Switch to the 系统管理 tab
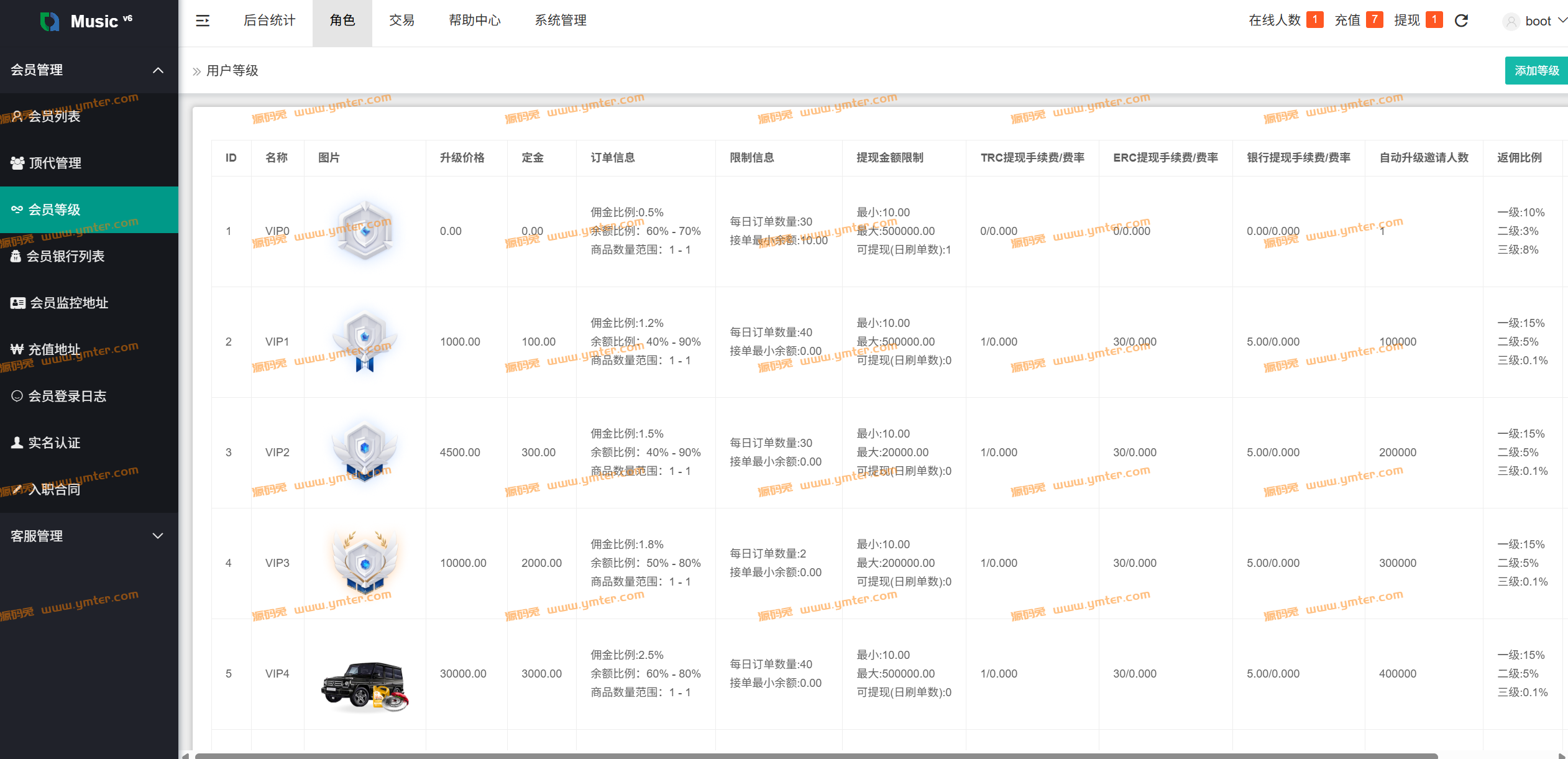The image size is (1568, 759). [561, 21]
